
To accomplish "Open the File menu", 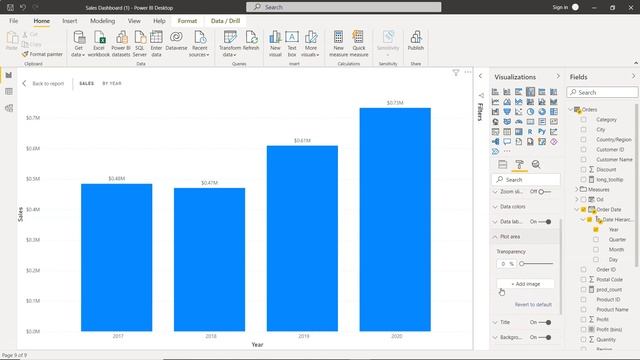I will coord(13,21).
